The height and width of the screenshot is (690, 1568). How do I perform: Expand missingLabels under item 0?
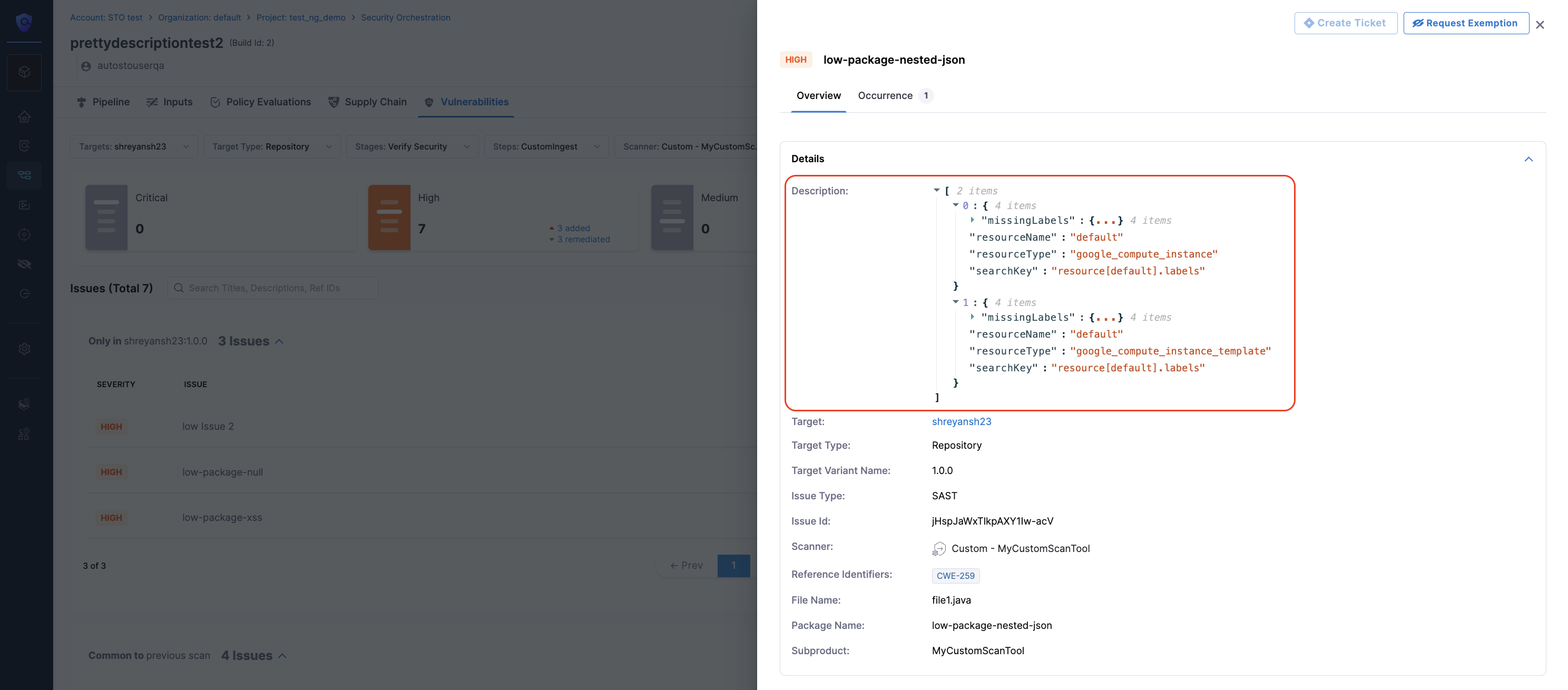[x=972, y=220]
